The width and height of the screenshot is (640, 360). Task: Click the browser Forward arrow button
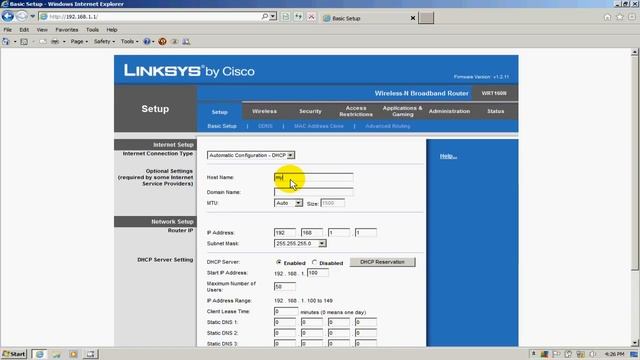(x=22, y=16)
